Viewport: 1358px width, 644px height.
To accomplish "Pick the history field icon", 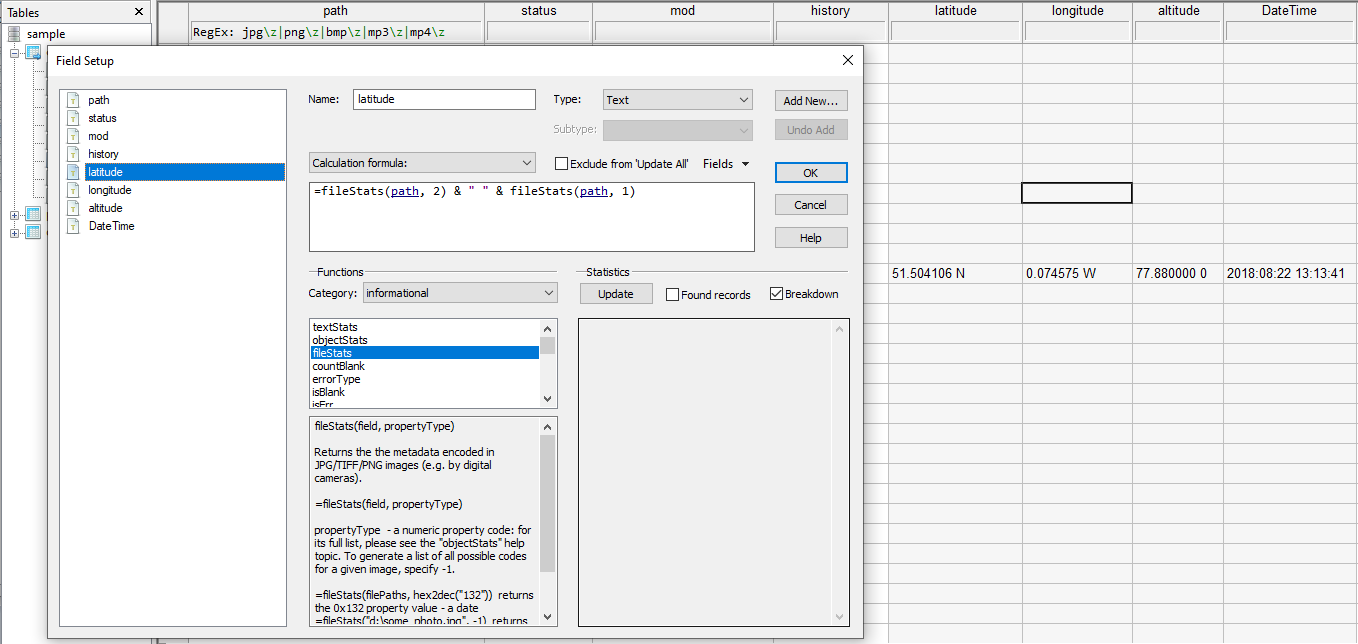I will point(73,154).
